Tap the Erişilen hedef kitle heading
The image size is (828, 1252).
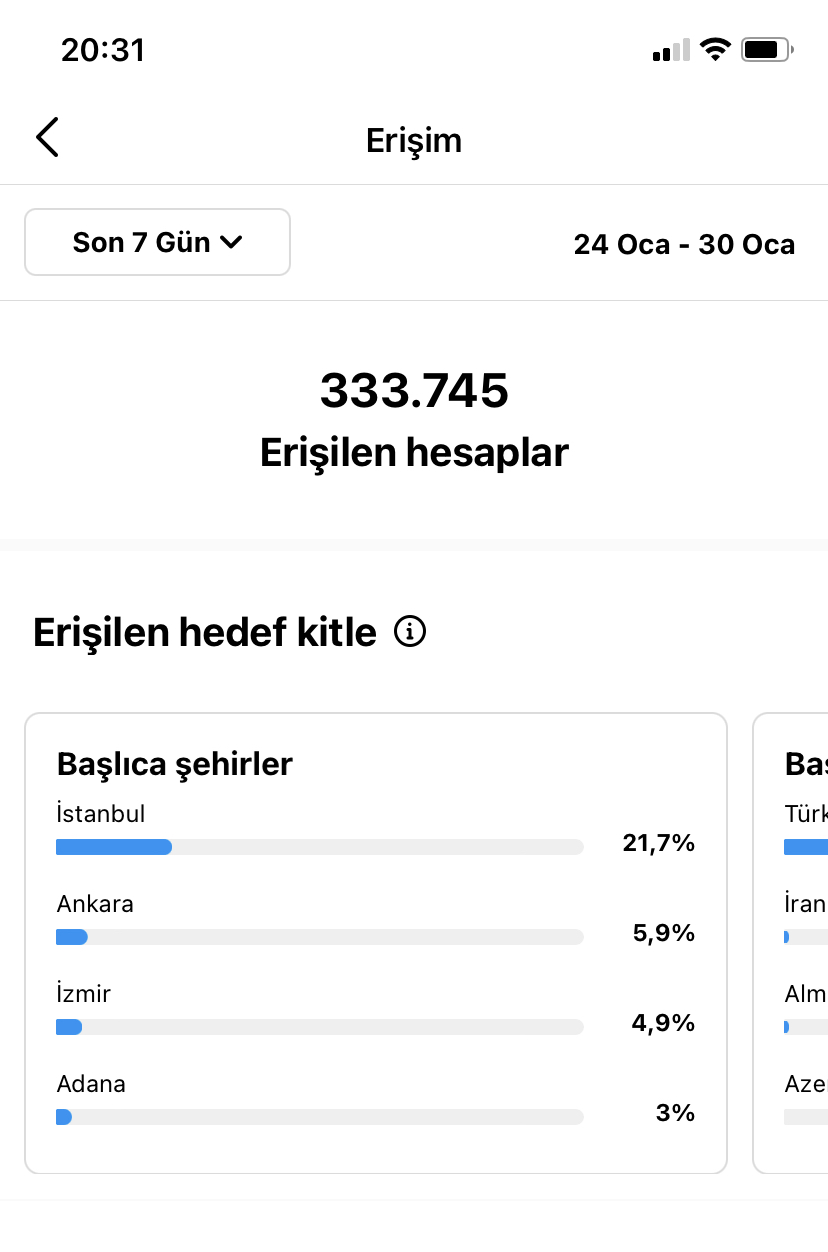(x=205, y=632)
